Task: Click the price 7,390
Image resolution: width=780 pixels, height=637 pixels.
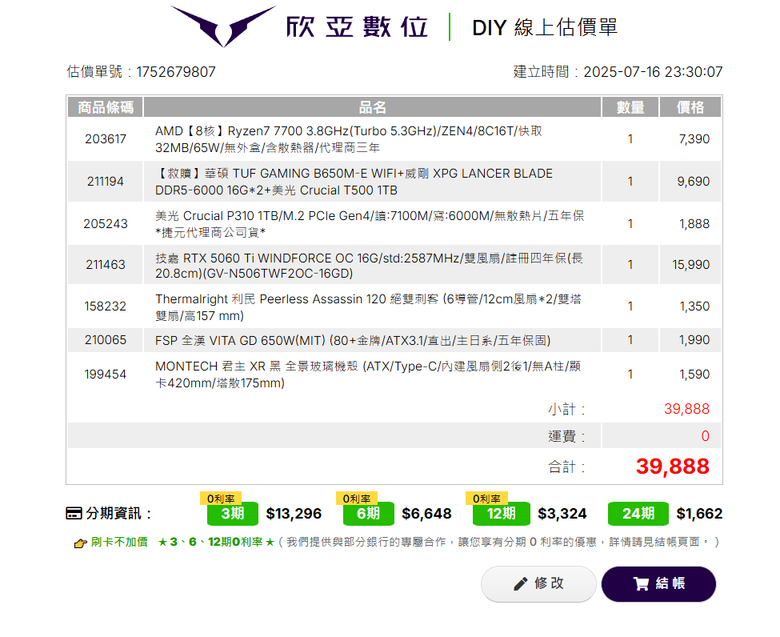Action: [x=694, y=139]
